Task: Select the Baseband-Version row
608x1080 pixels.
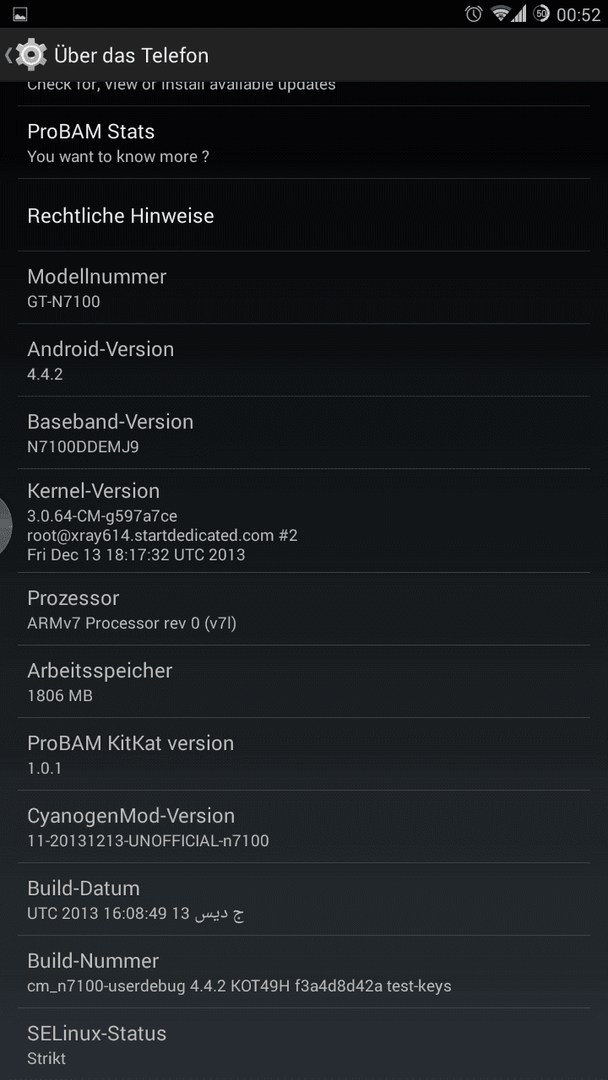Action: 304,432
